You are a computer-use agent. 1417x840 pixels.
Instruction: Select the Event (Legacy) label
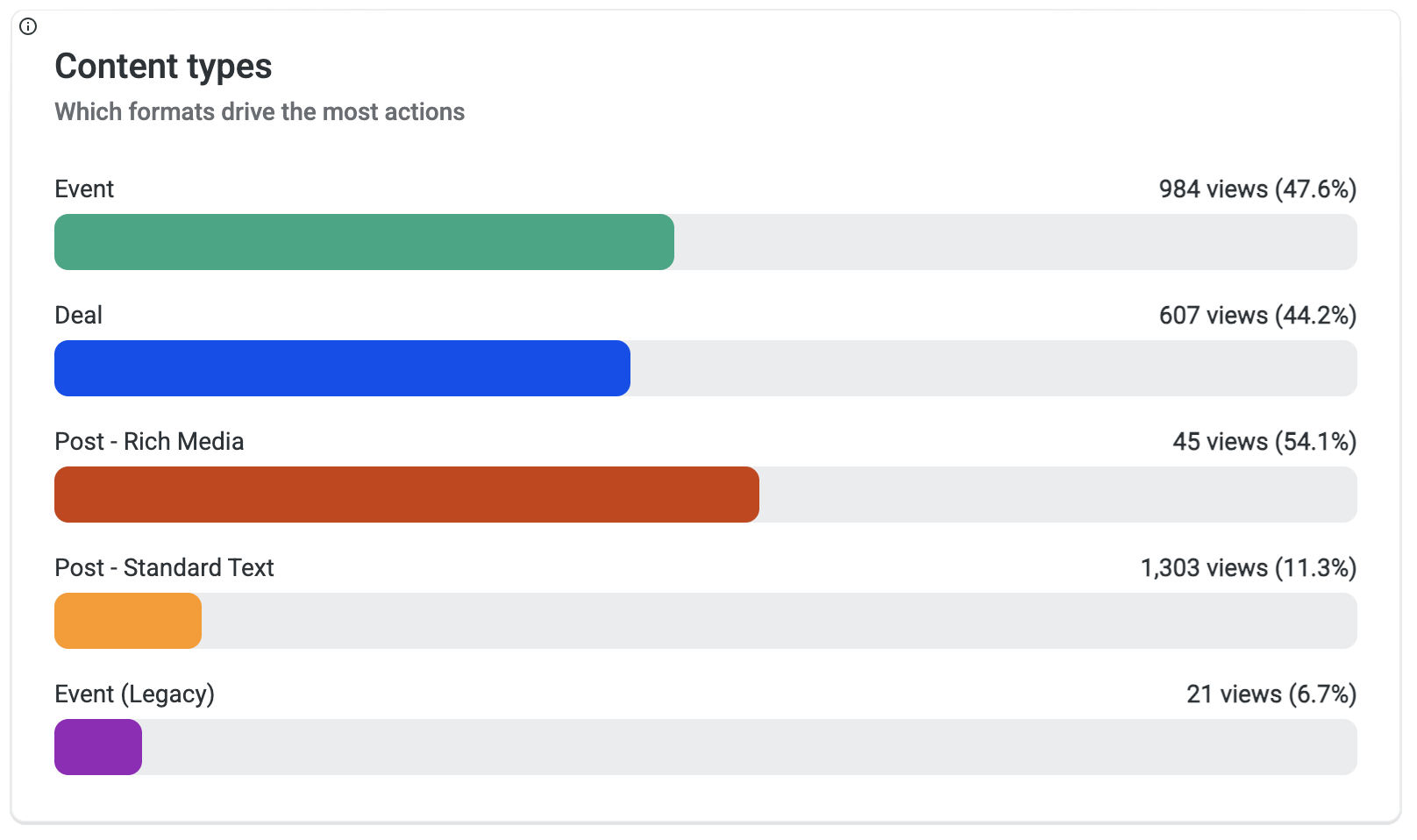(x=134, y=694)
